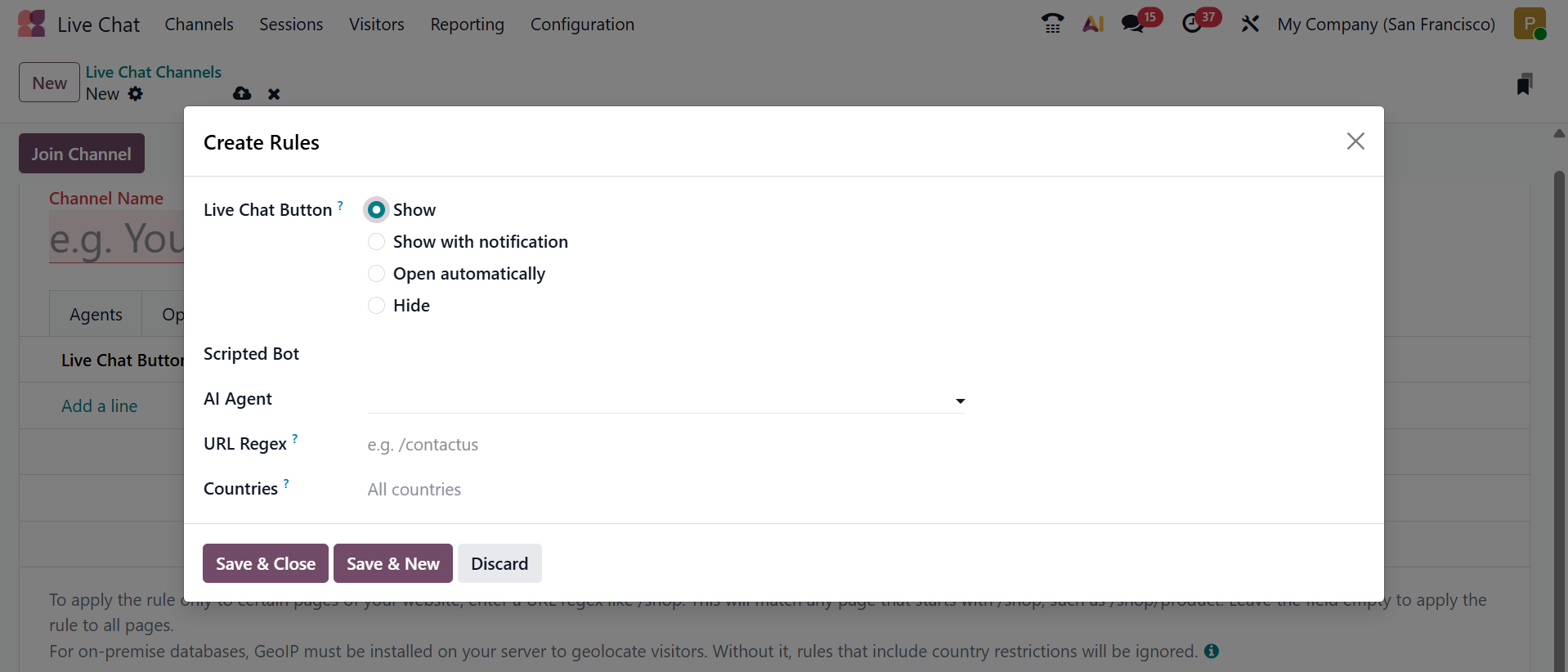Viewport: 1568px width, 672px height.
Task: Expand the AI Agent dropdown
Action: (x=960, y=401)
